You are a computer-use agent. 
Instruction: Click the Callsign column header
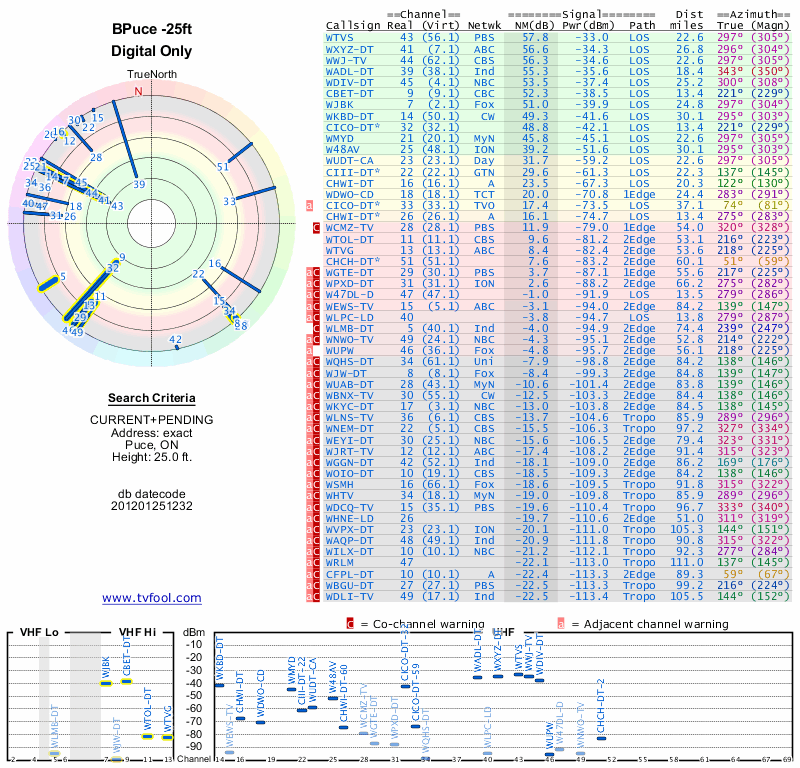[353, 26]
